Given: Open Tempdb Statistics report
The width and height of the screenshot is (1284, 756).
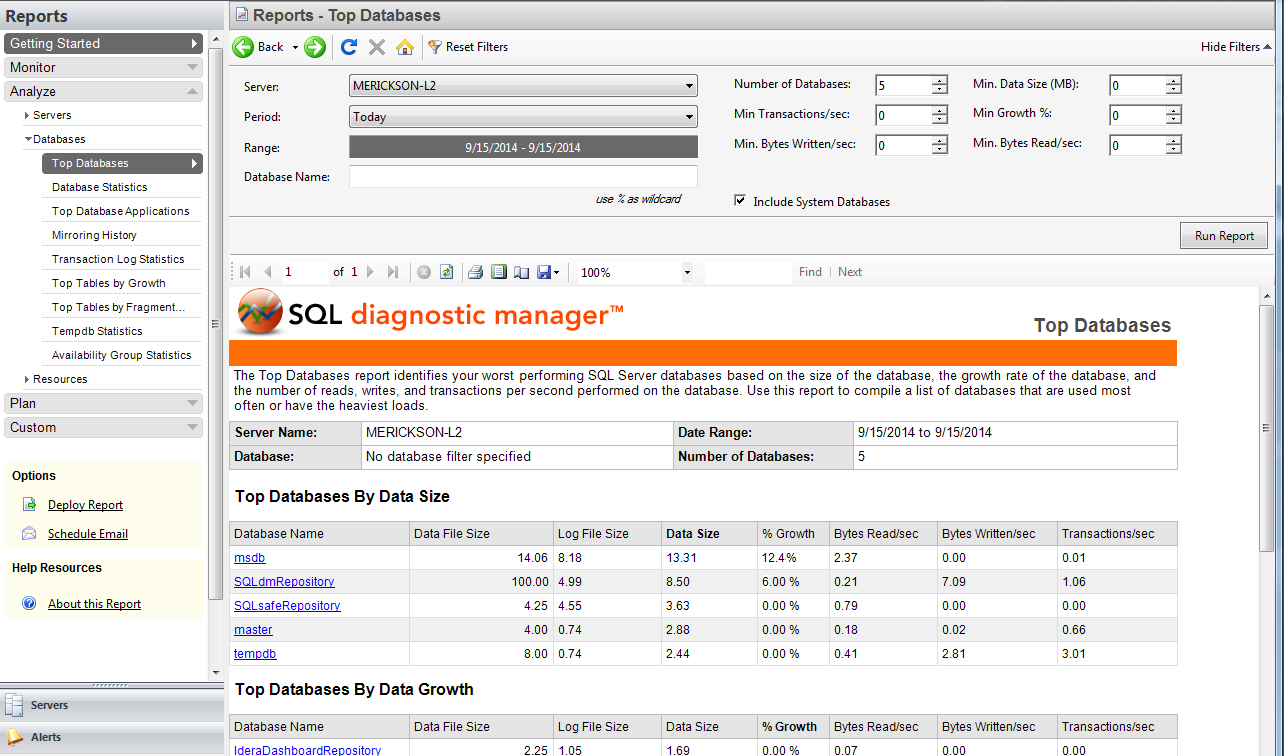Looking at the screenshot, I should click(97, 331).
